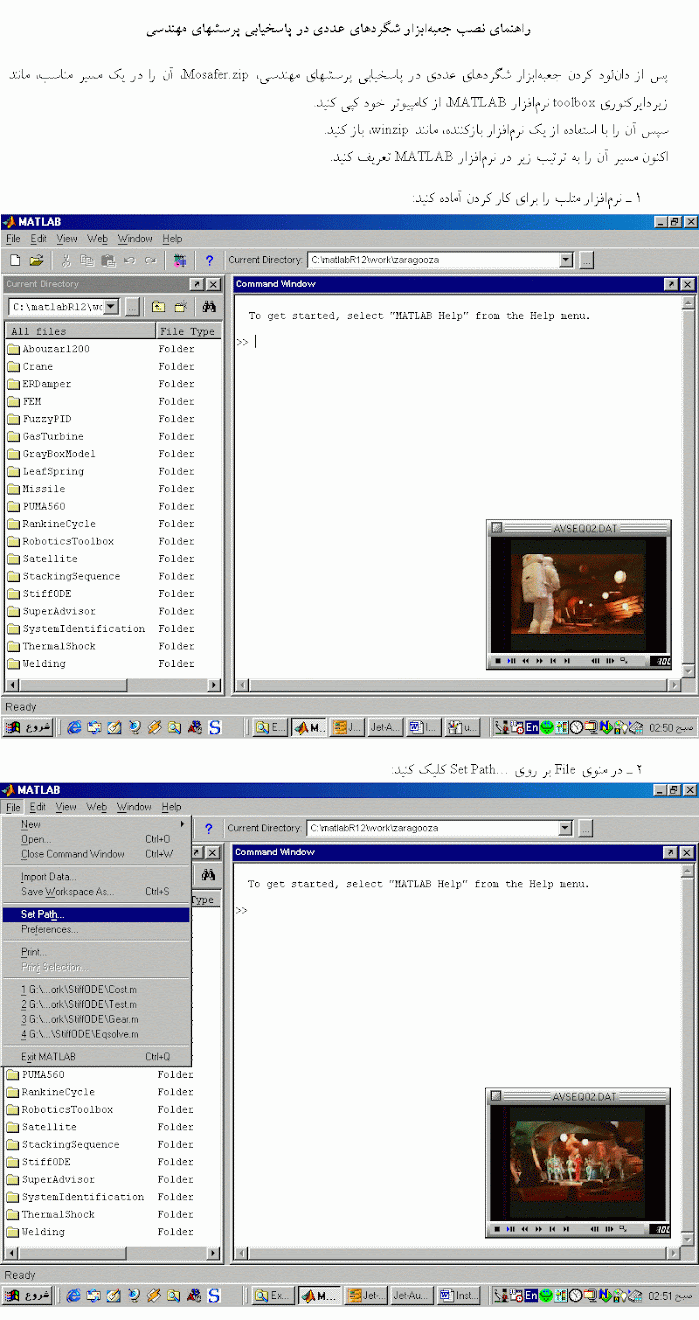Choose Open... in File menu
The height and width of the screenshot is (1320, 699).
click(96, 839)
